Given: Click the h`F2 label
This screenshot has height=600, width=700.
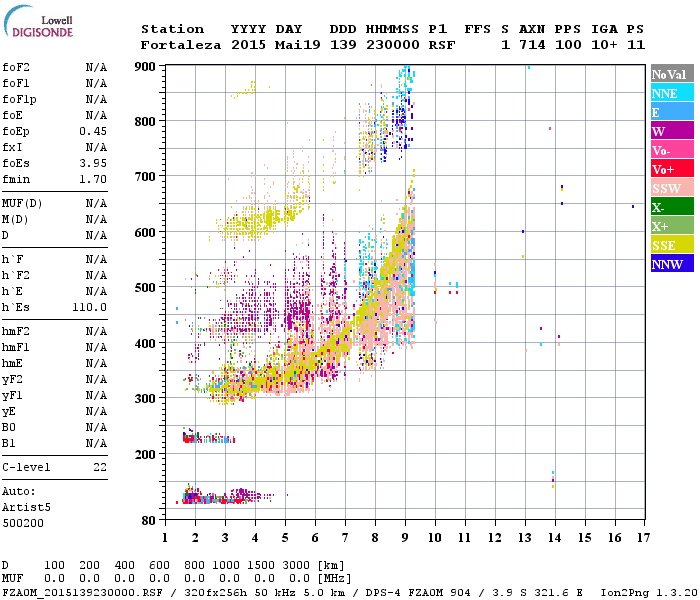Looking at the screenshot, I should pos(16,275).
